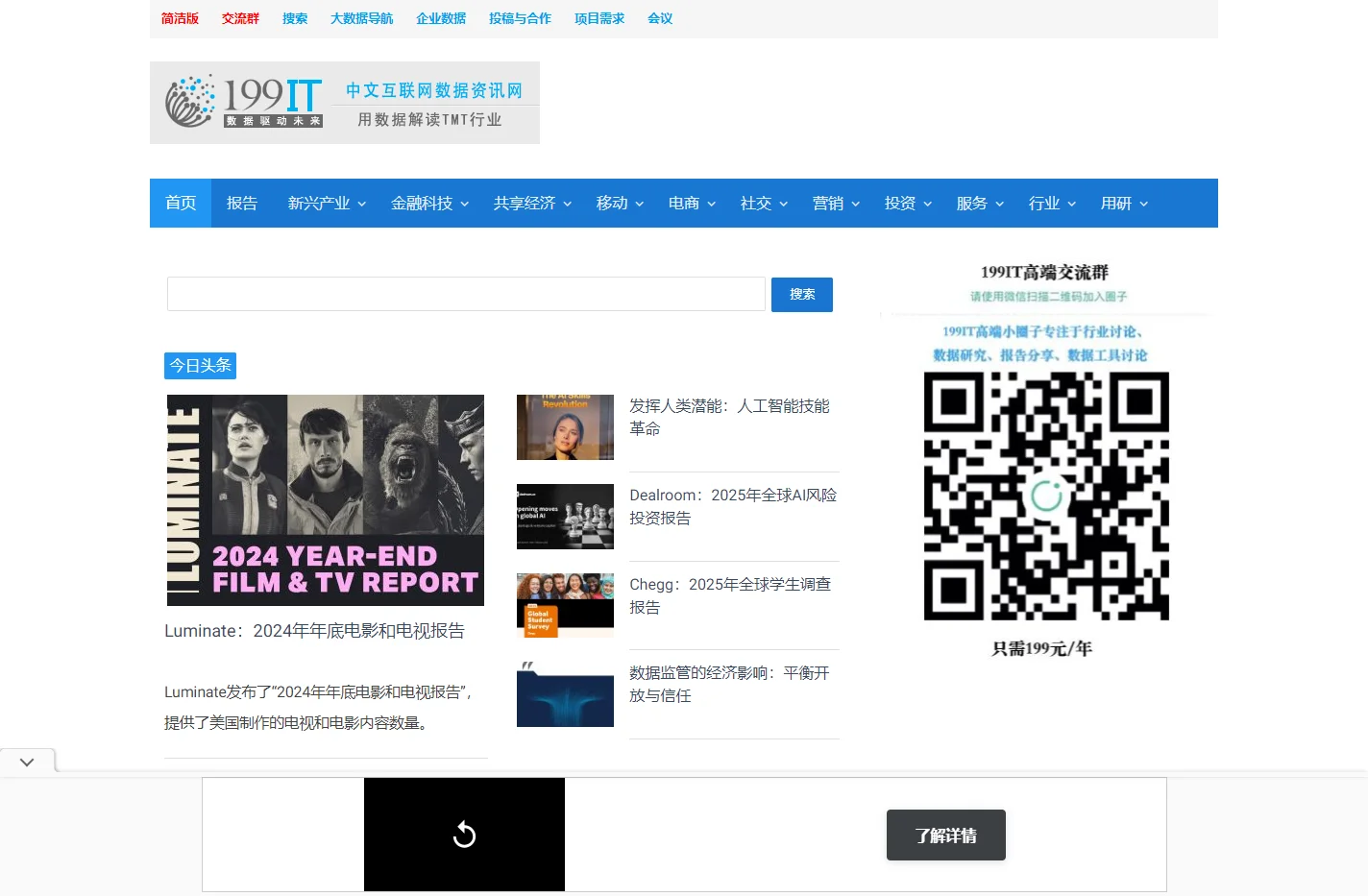
Task: Expand the 投资 dropdown menu
Action: 908,203
